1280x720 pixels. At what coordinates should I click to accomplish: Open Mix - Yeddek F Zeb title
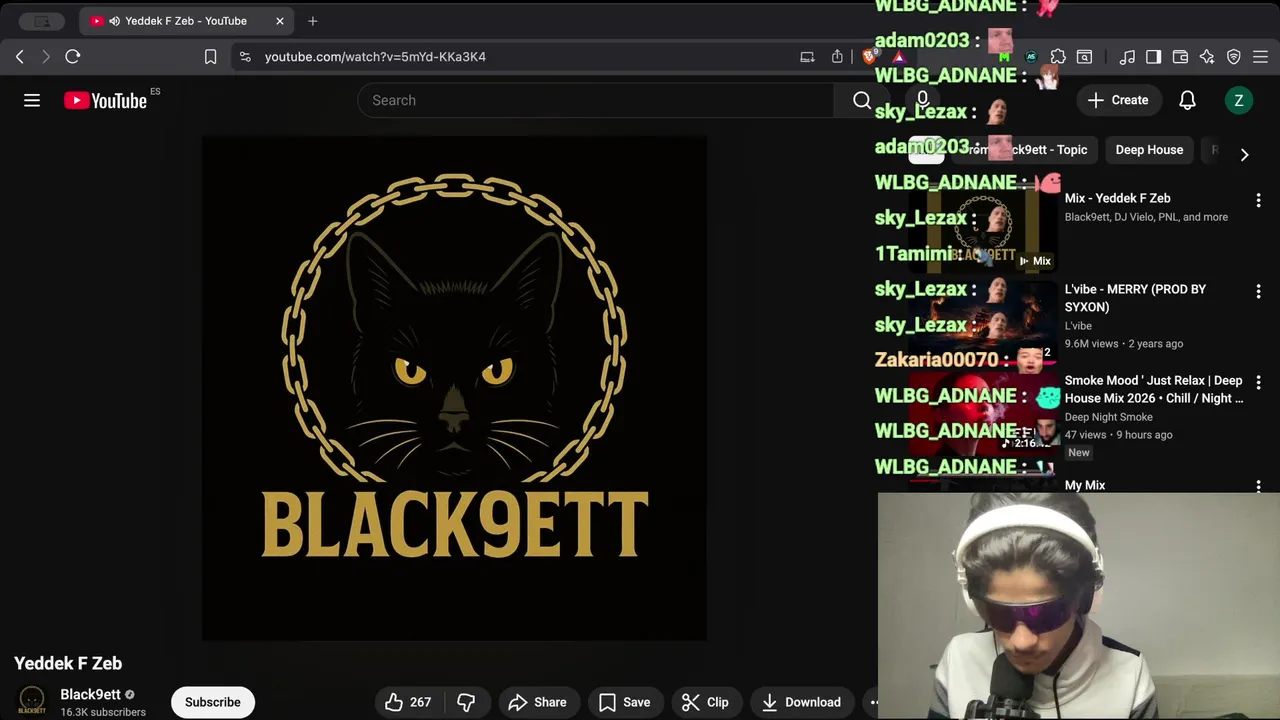tap(1117, 198)
